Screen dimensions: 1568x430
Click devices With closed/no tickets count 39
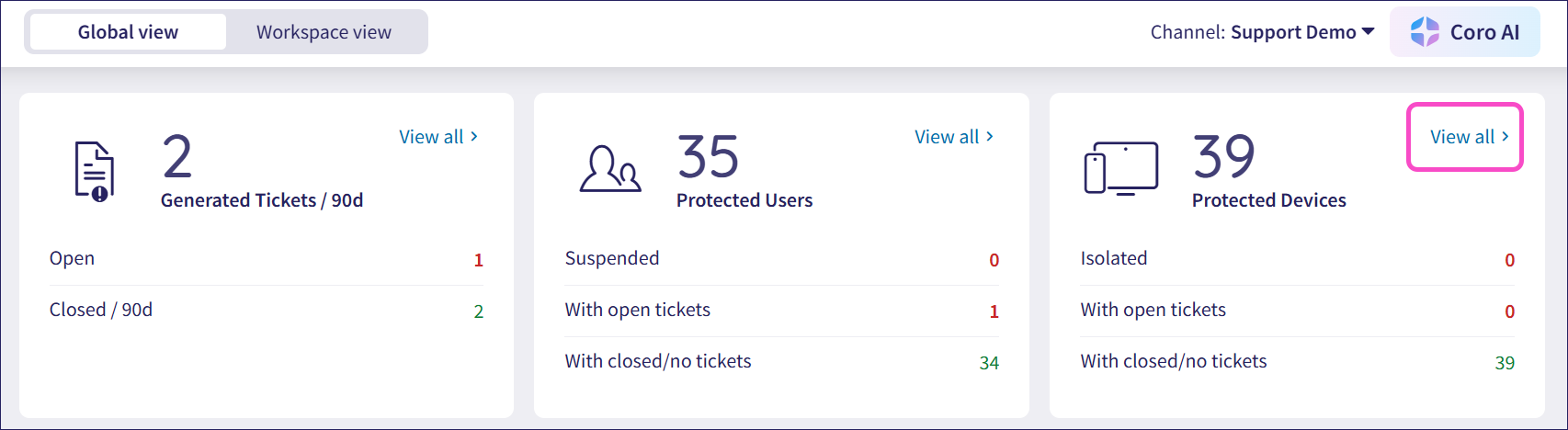(1505, 363)
